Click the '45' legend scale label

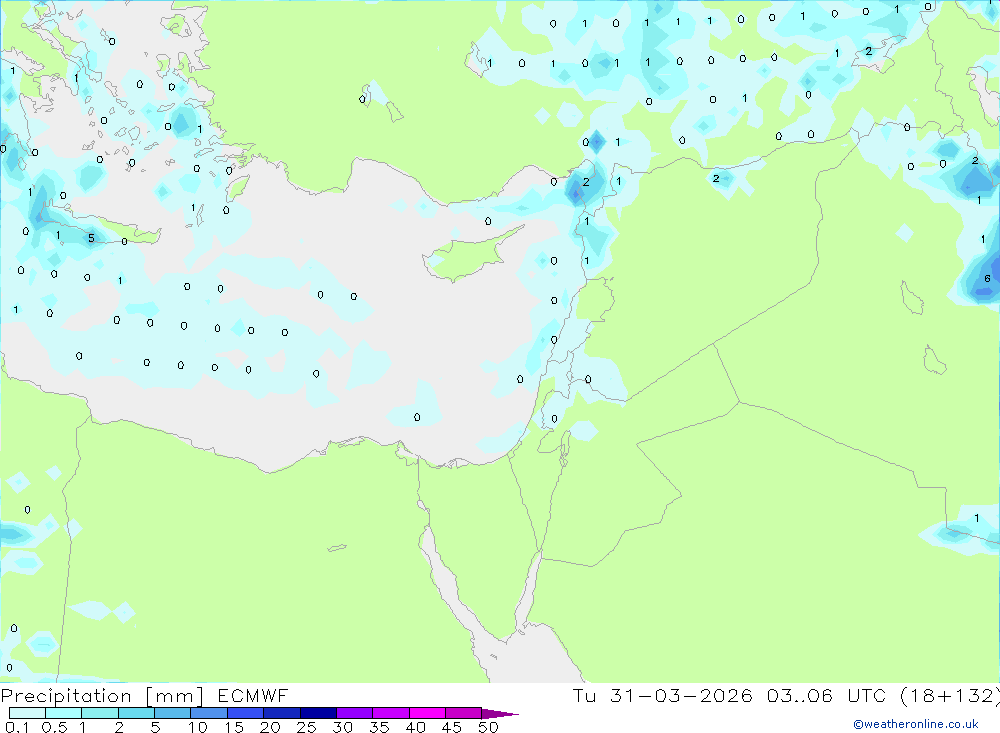pos(452,727)
